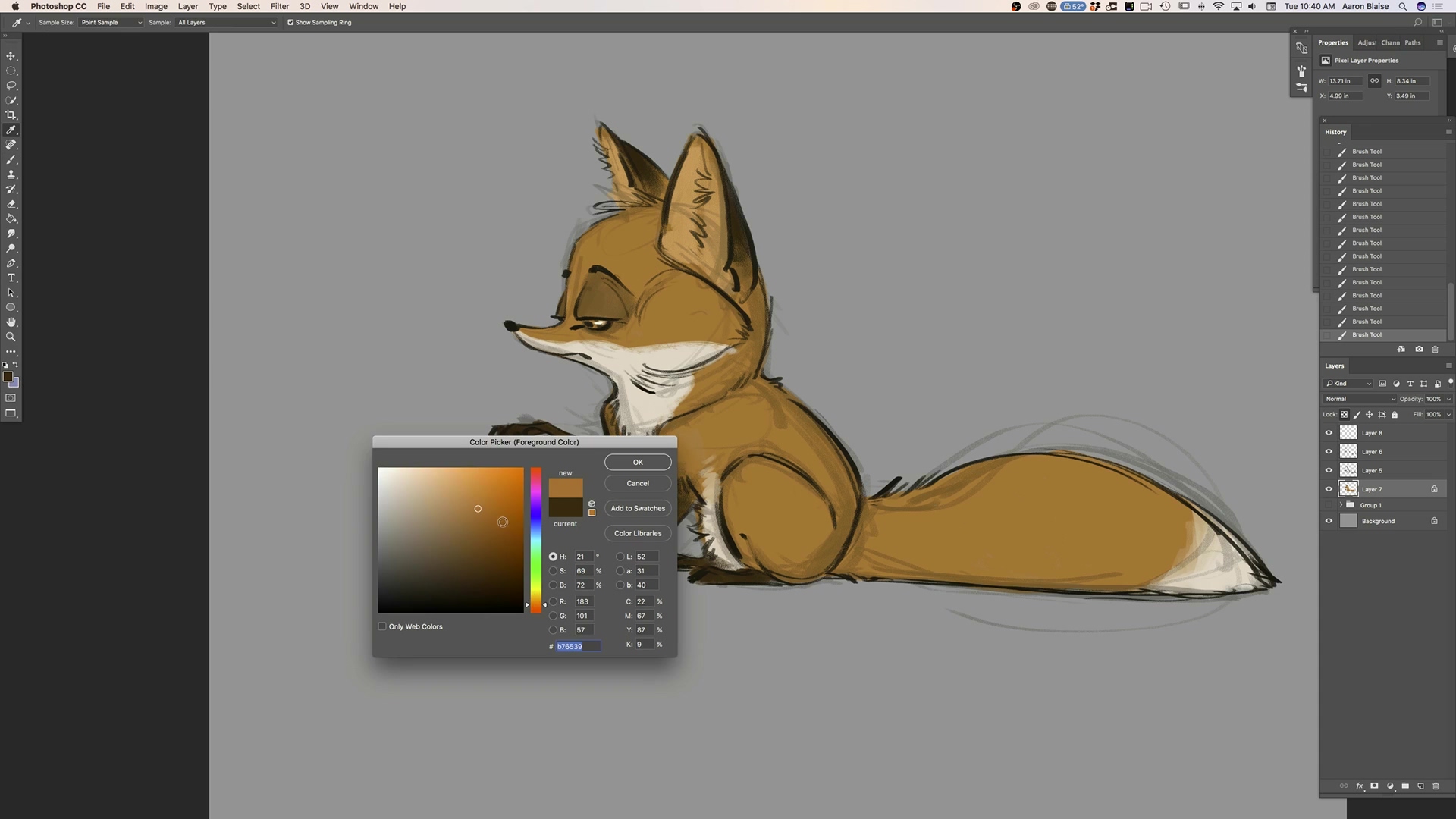Pick the Type tool
This screenshot has height=819, width=1456.
pyautogui.click(x=11, y=278)
